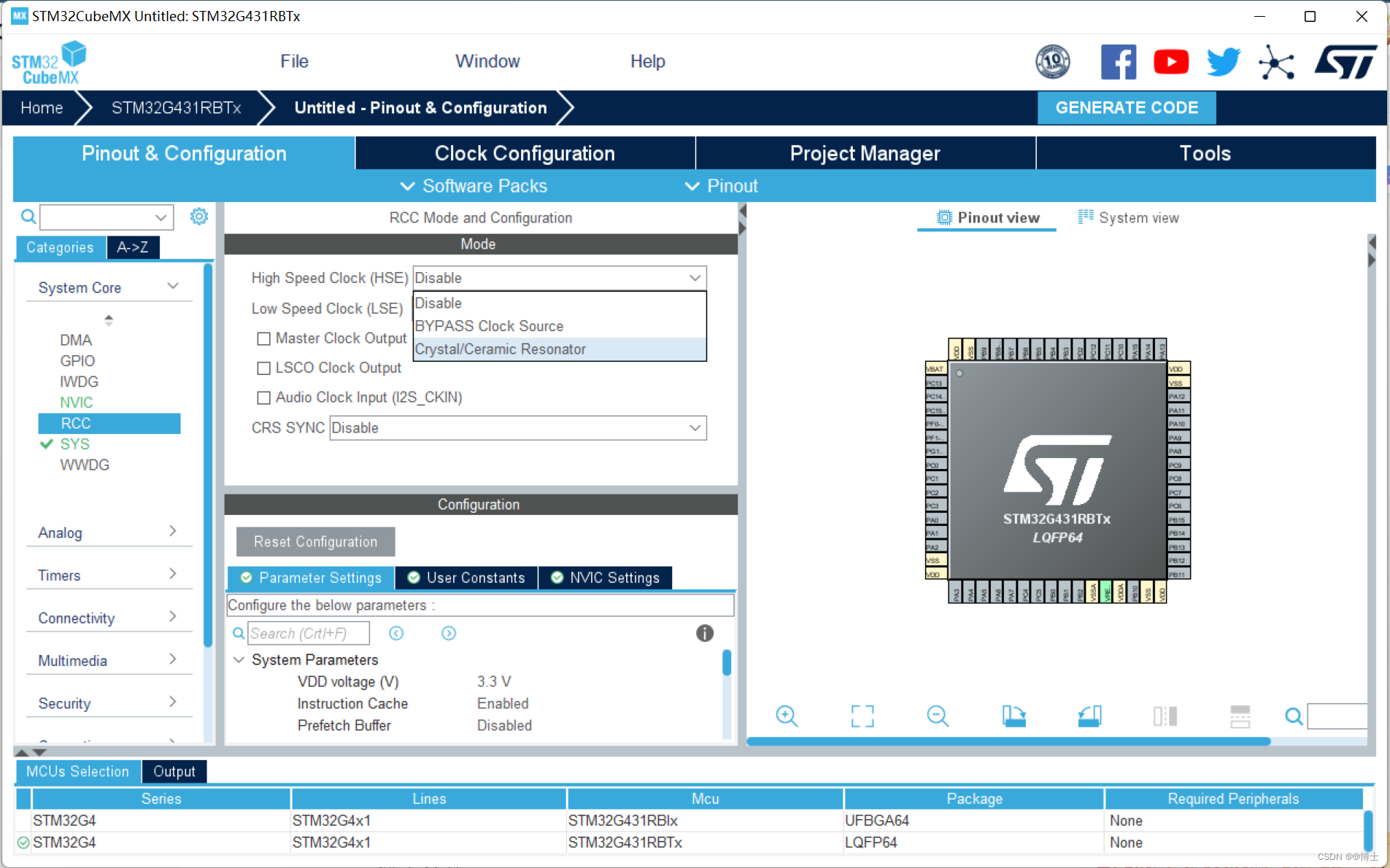Screen dimensions: 1390x868
Task: Collapse the System Parameters tree node
Action: [x=239, y=659]
